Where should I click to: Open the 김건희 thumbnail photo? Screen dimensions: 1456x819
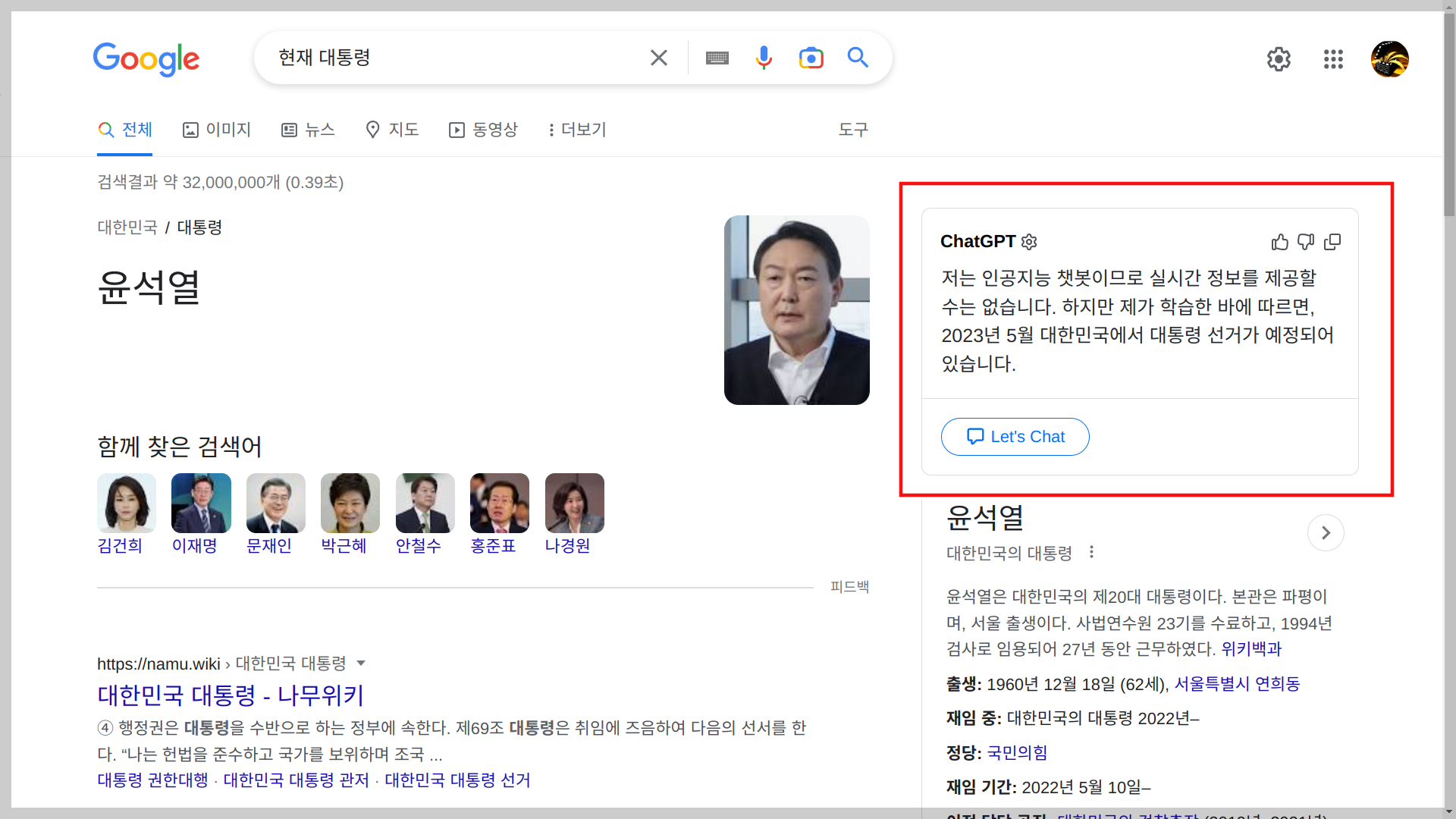point(127,504)
